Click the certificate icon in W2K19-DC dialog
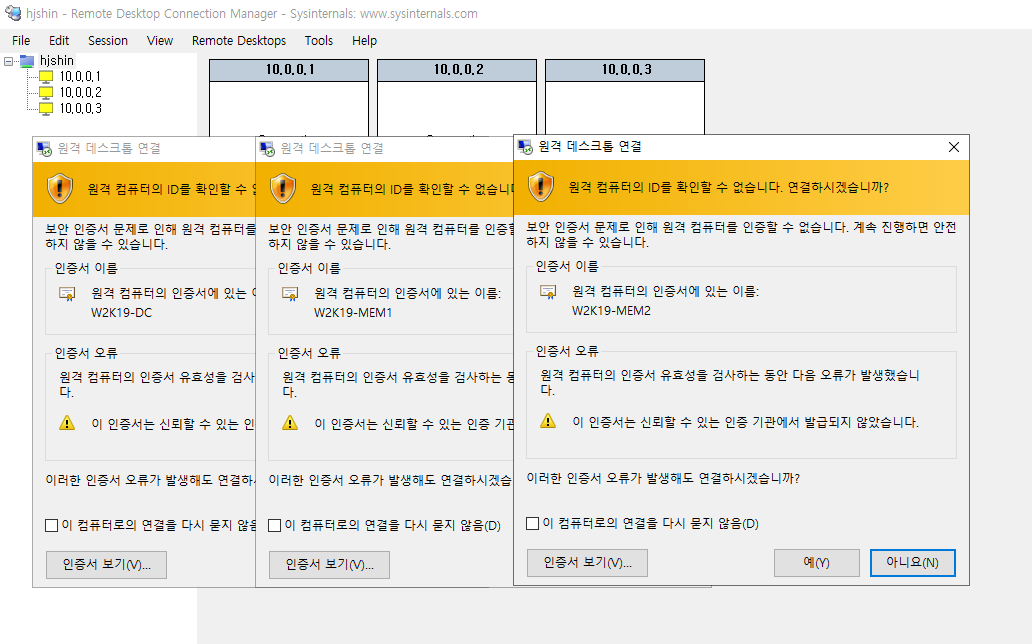 click(66, 294)
